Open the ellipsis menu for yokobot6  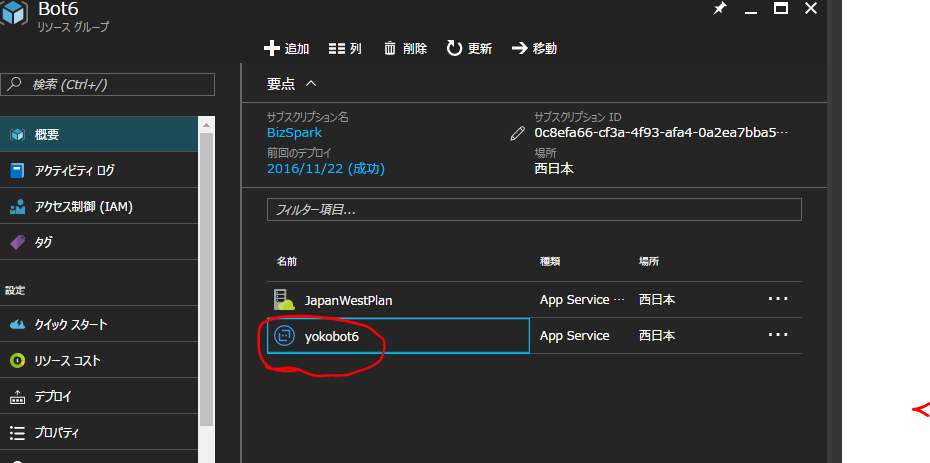pos(778,335)
